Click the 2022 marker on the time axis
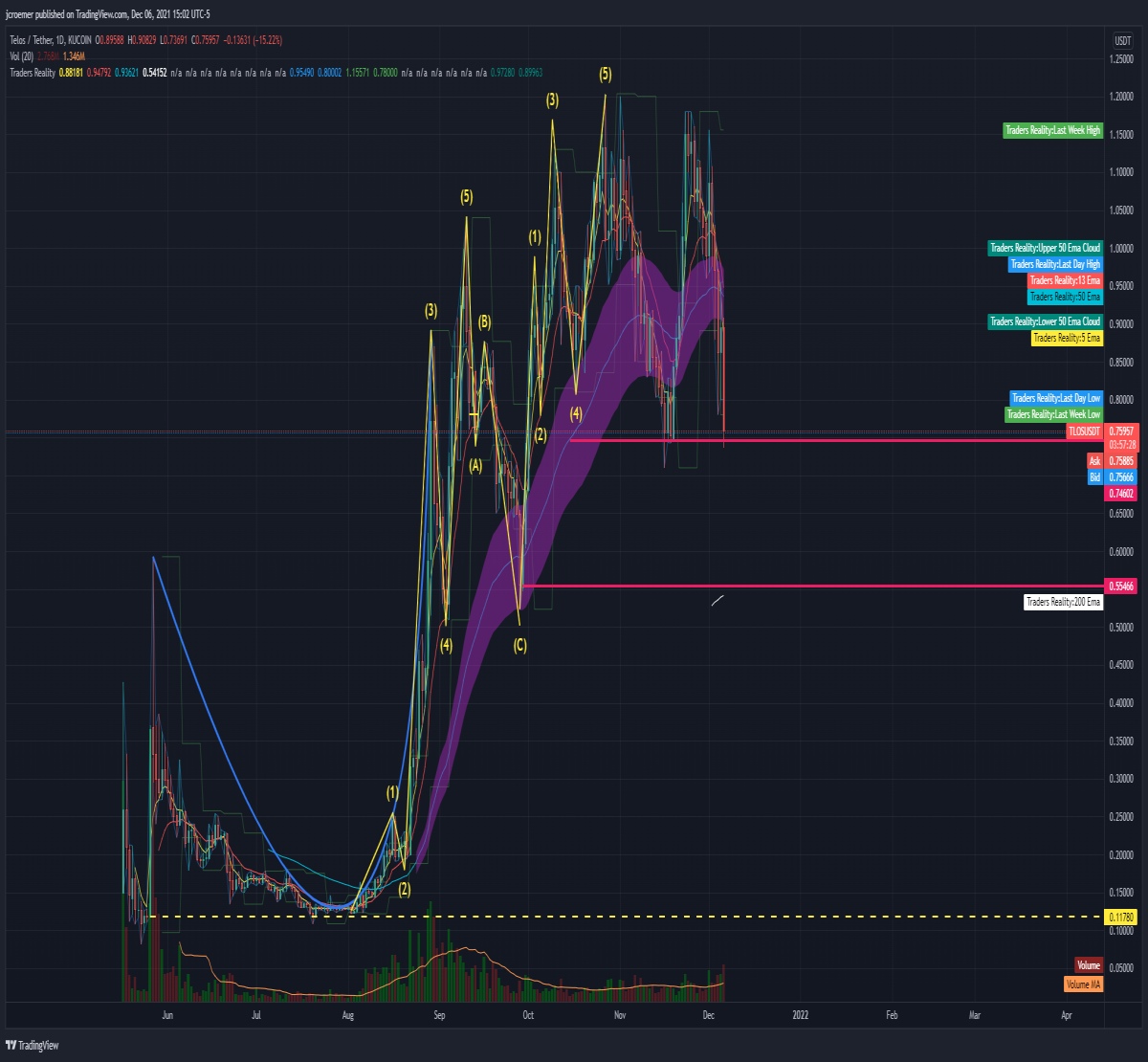Screen dimensions: 1148x1062 [800, 1015]
